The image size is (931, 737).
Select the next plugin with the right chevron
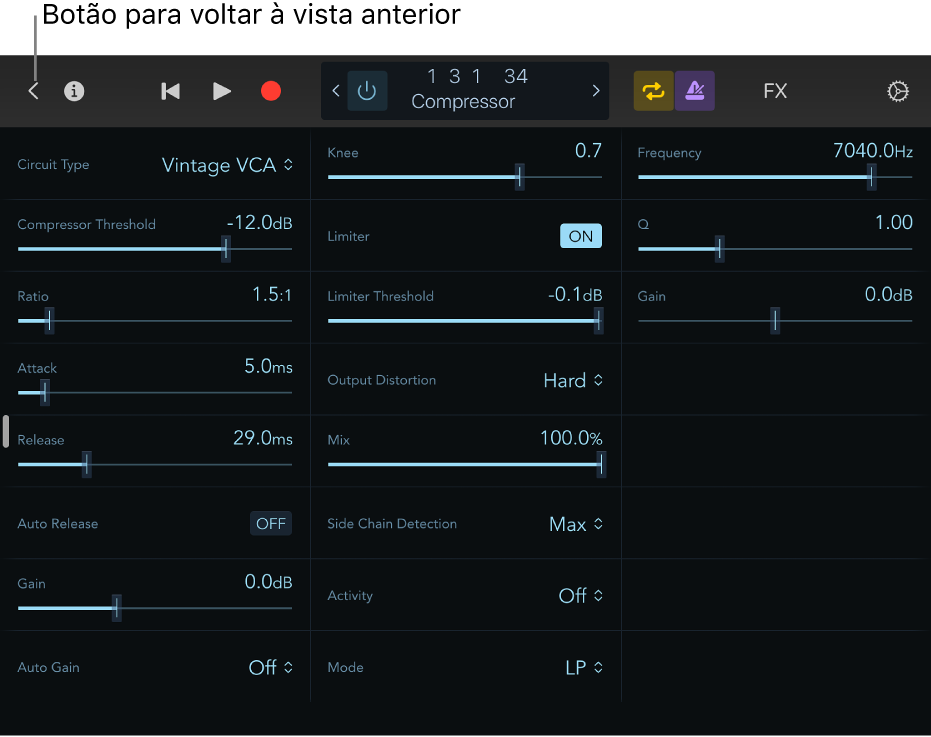point(596,90)
